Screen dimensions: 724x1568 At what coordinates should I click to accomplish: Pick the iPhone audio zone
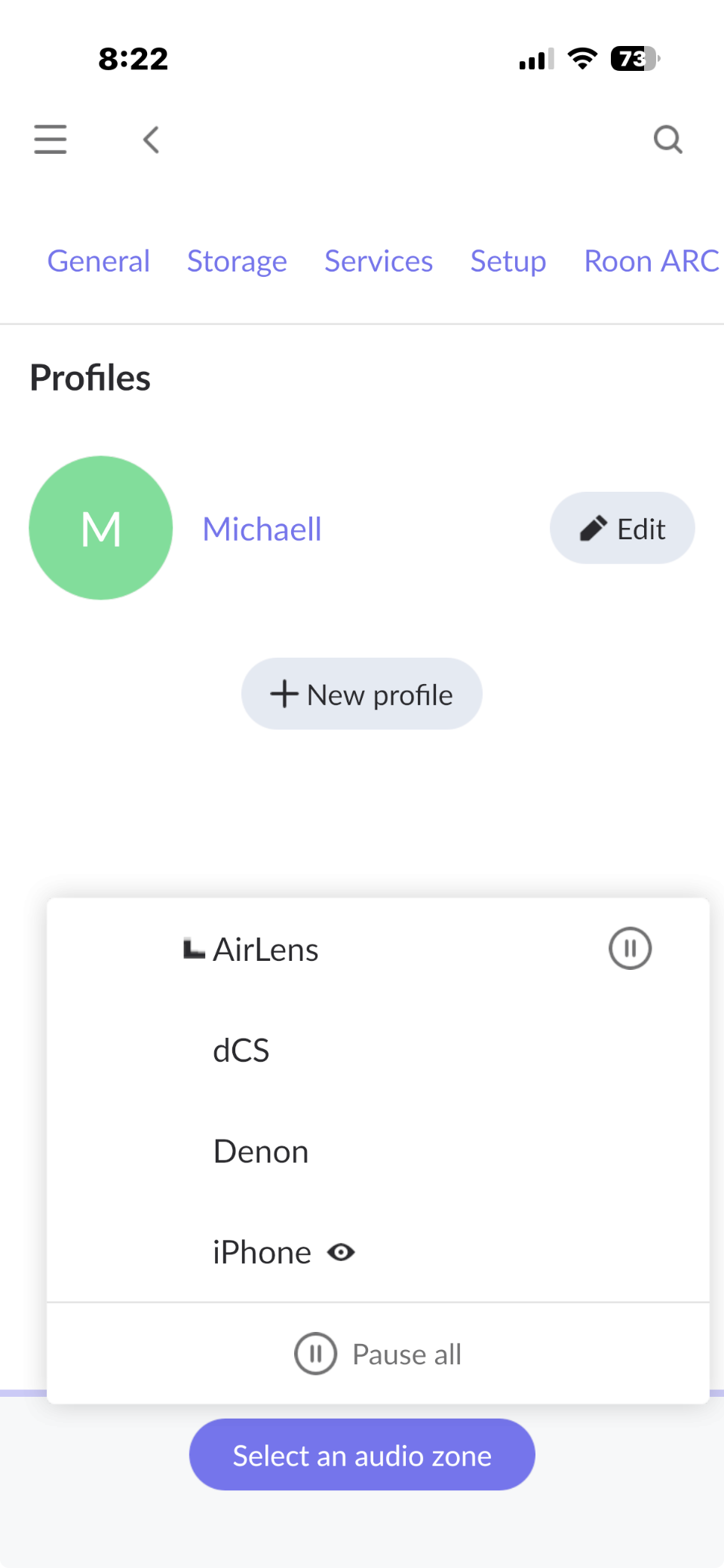262,1253
